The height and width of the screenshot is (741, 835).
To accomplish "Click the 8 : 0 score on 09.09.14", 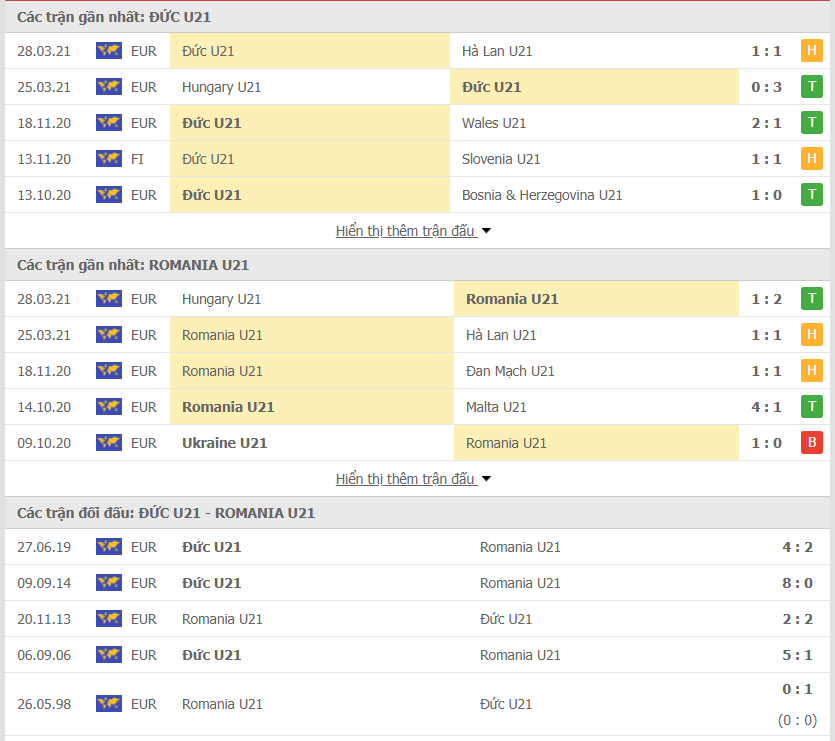I will (x=796, y=583).
